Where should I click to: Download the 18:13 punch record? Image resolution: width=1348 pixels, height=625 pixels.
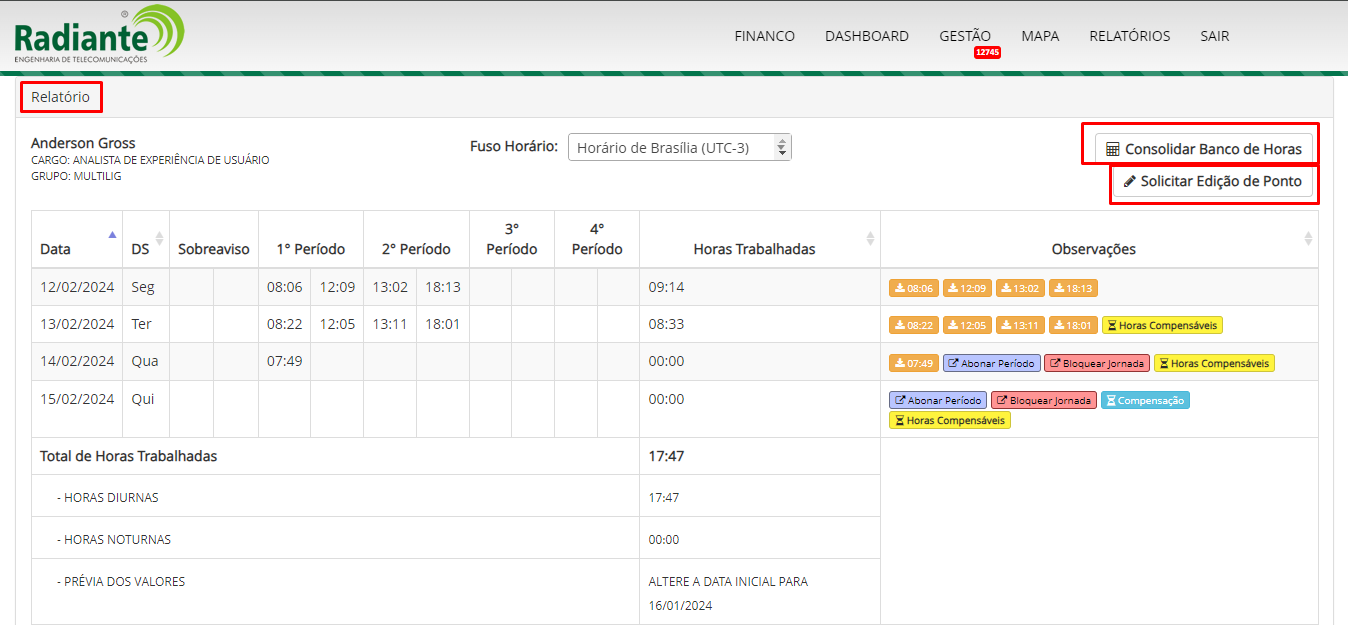click(1073, 288)
